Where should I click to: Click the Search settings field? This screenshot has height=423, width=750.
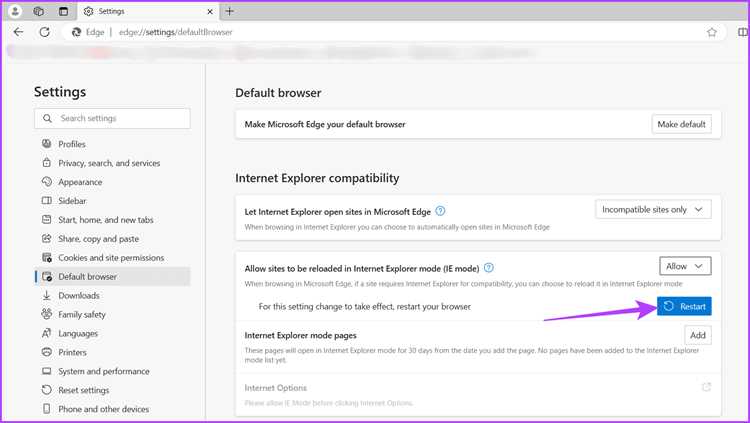point(112,118)
